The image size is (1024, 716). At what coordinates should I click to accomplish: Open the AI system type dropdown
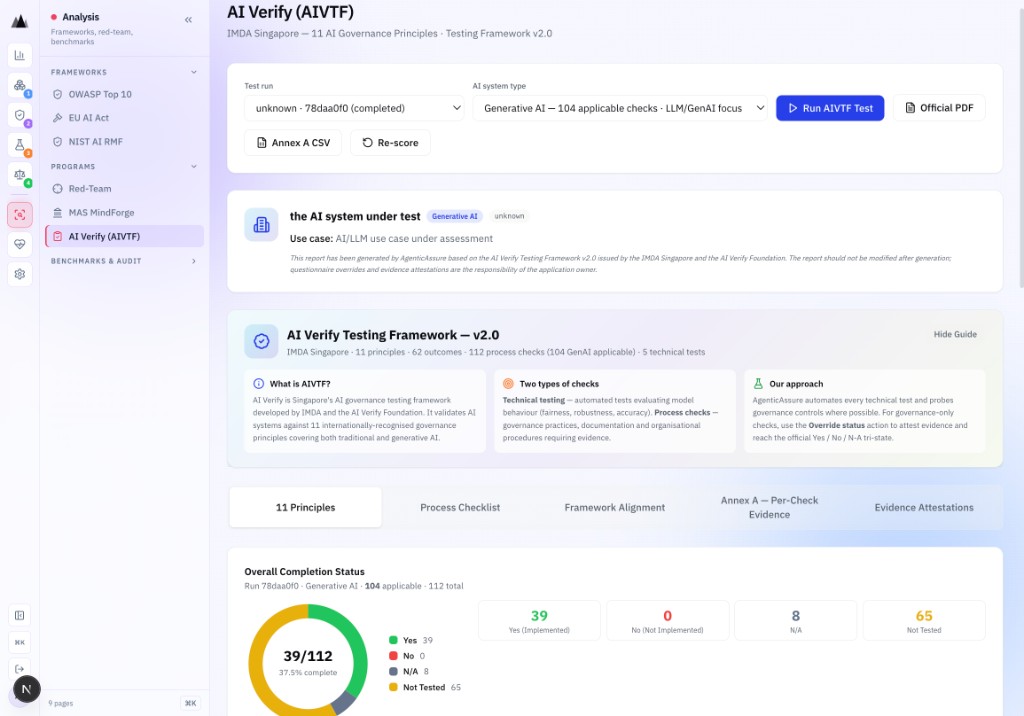(x=620, y=108)
